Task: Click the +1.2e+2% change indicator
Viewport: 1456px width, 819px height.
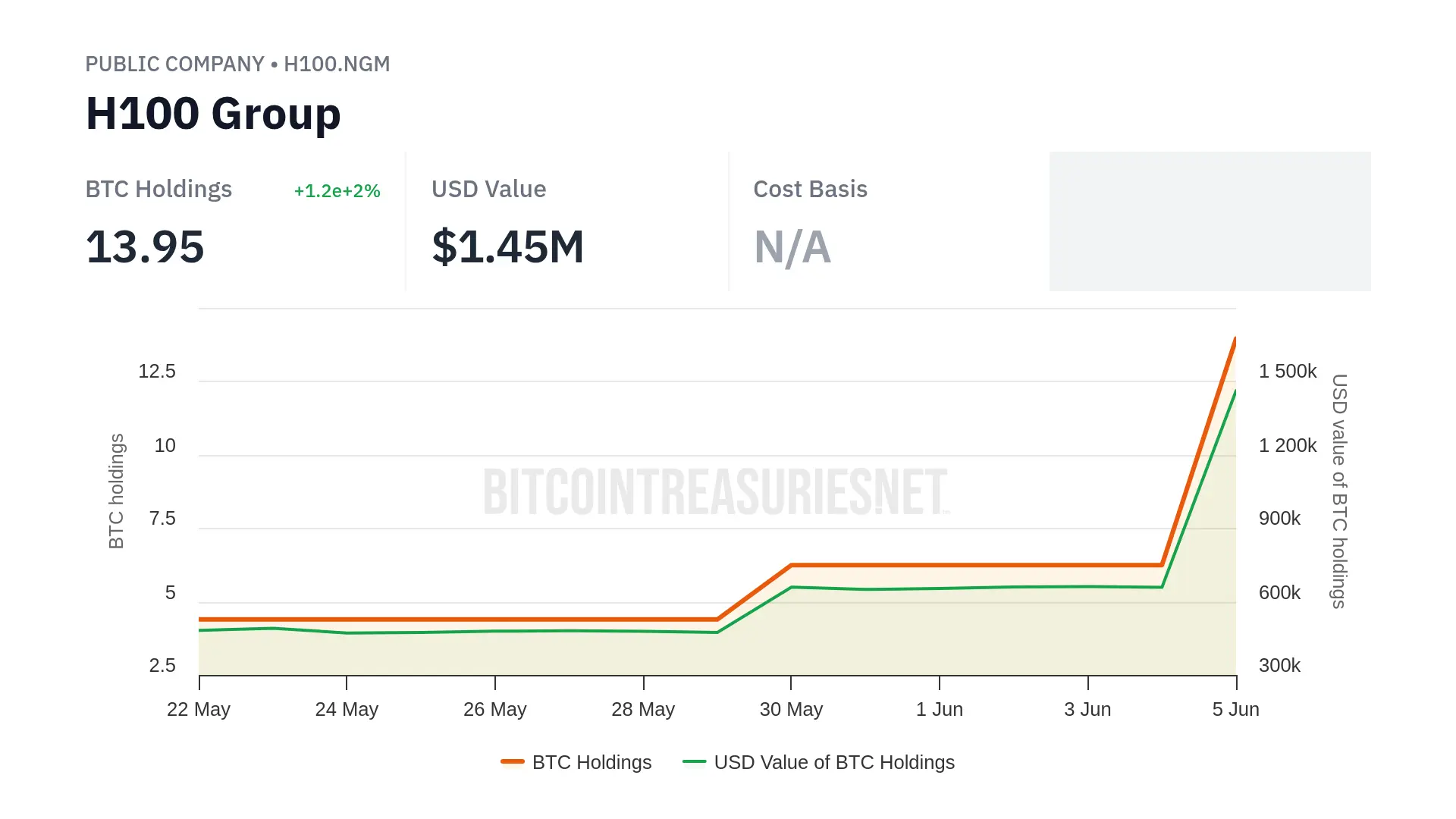Action: 337,191
